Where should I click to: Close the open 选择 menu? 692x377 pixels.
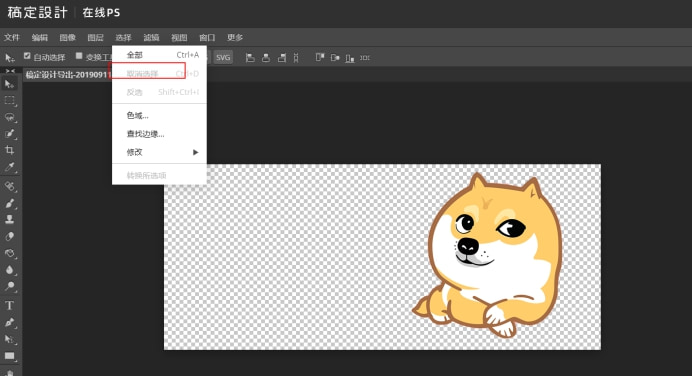coord(123,38)
